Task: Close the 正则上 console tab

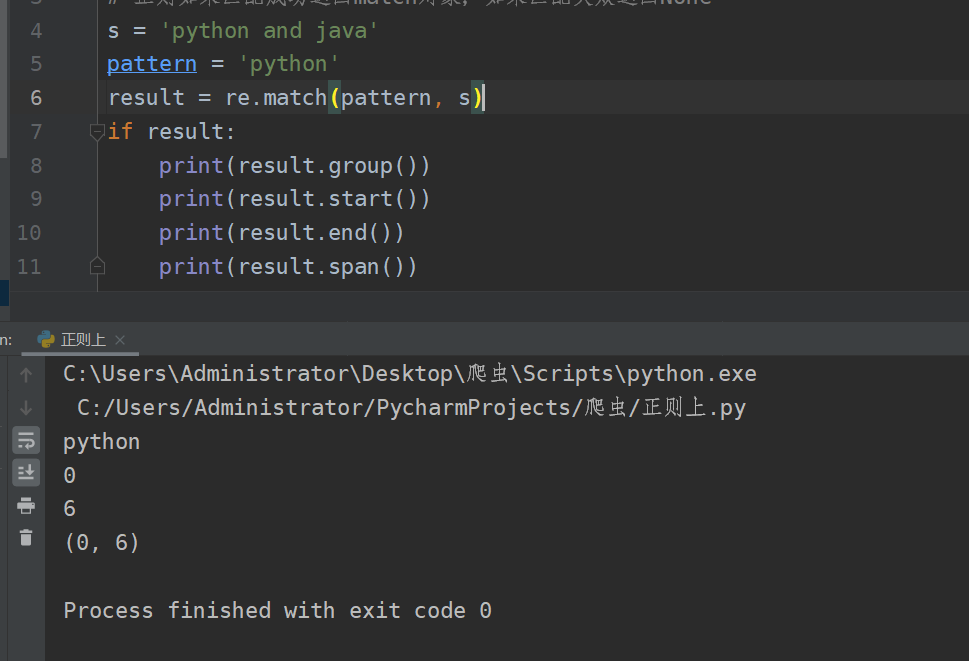Action: pyautogui.click(x=120, y=339)
